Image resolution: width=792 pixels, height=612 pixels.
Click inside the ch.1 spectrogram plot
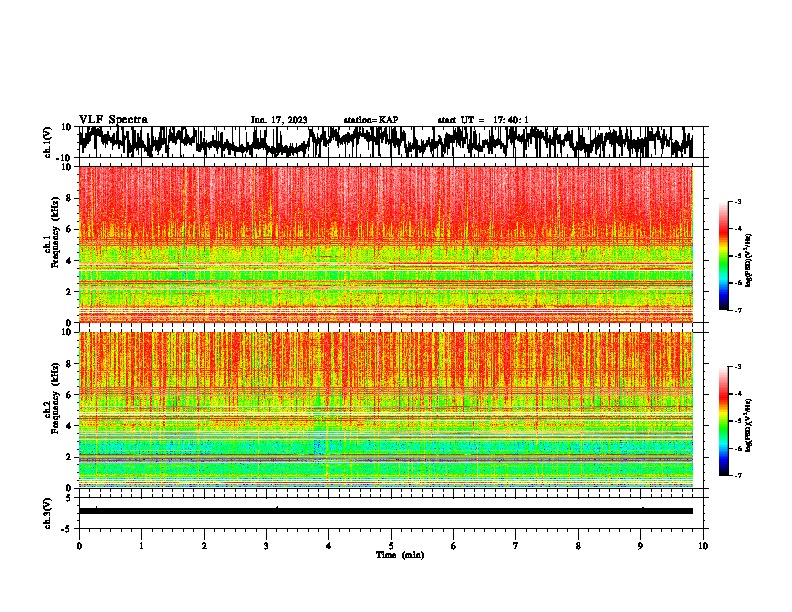coord(386,244)
